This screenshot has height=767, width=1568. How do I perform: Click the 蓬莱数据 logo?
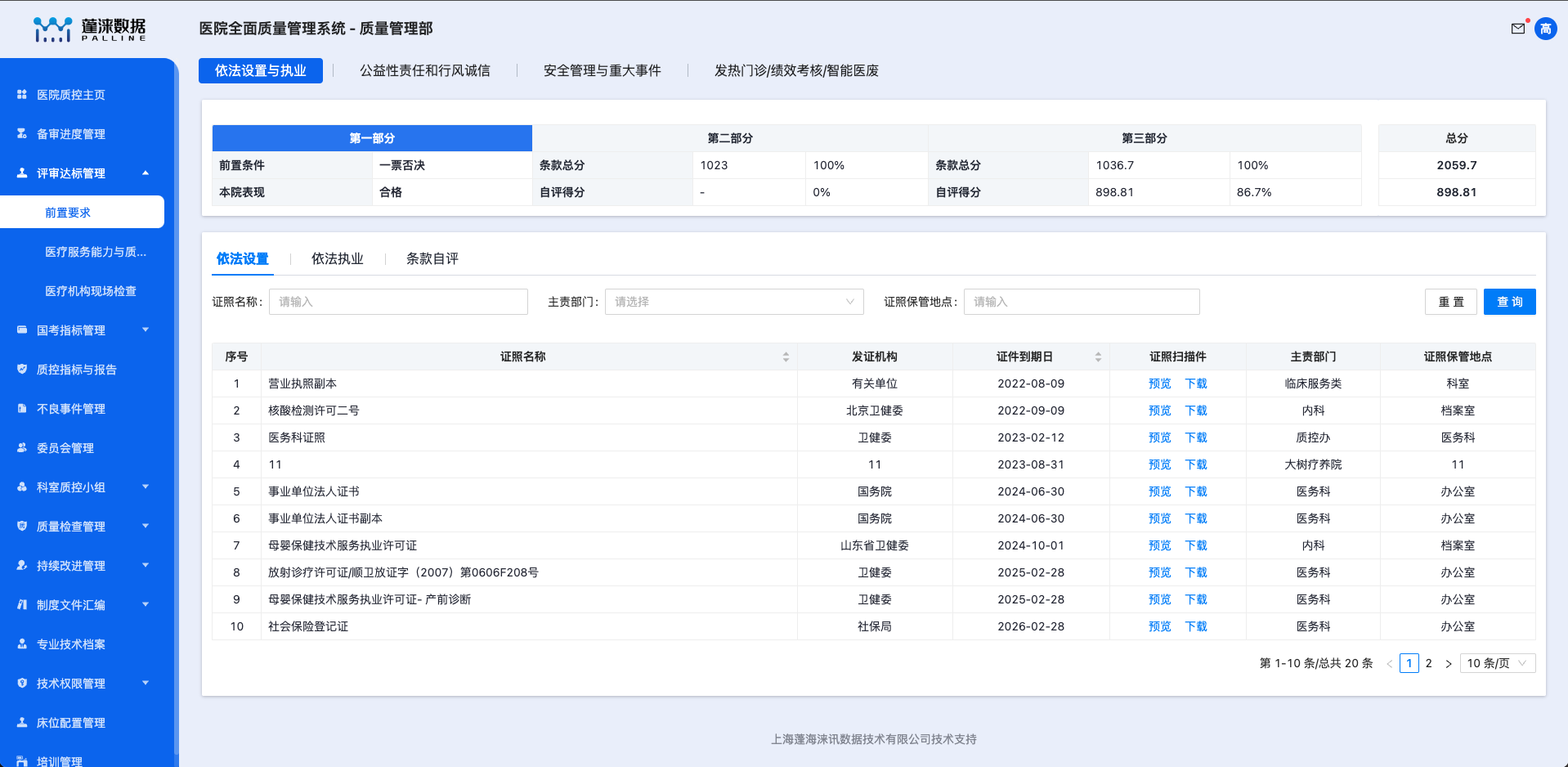click(x=89, y=29)
